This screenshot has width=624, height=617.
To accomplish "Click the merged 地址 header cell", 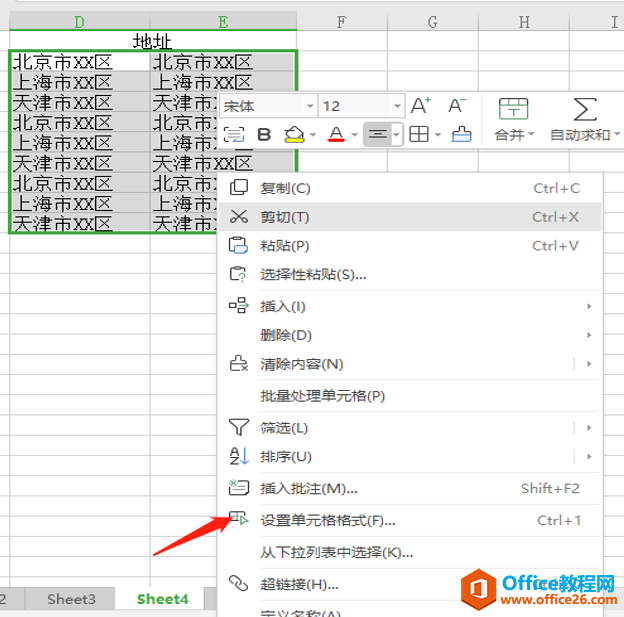I will pos(153,41).
